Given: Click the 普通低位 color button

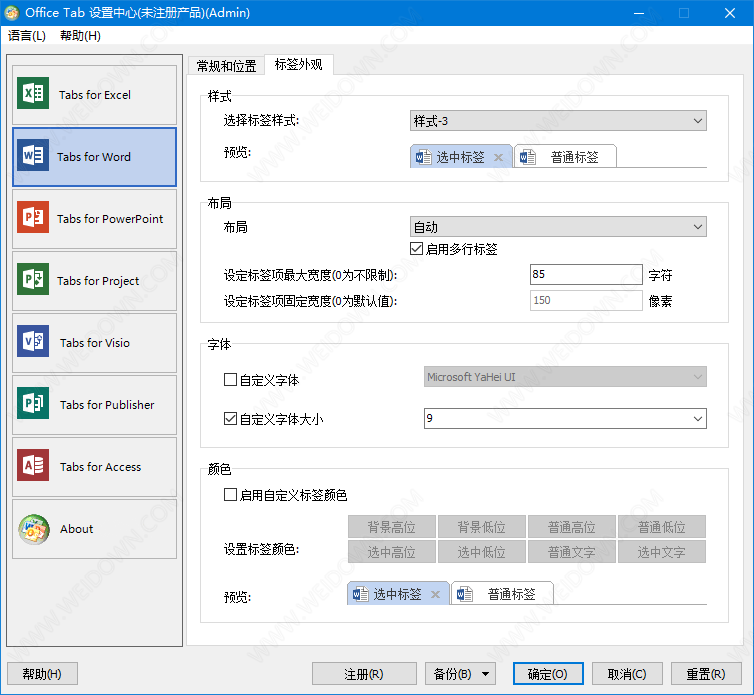Looking at the screenshot, I should pyautogui.click(x=662, y=527).
